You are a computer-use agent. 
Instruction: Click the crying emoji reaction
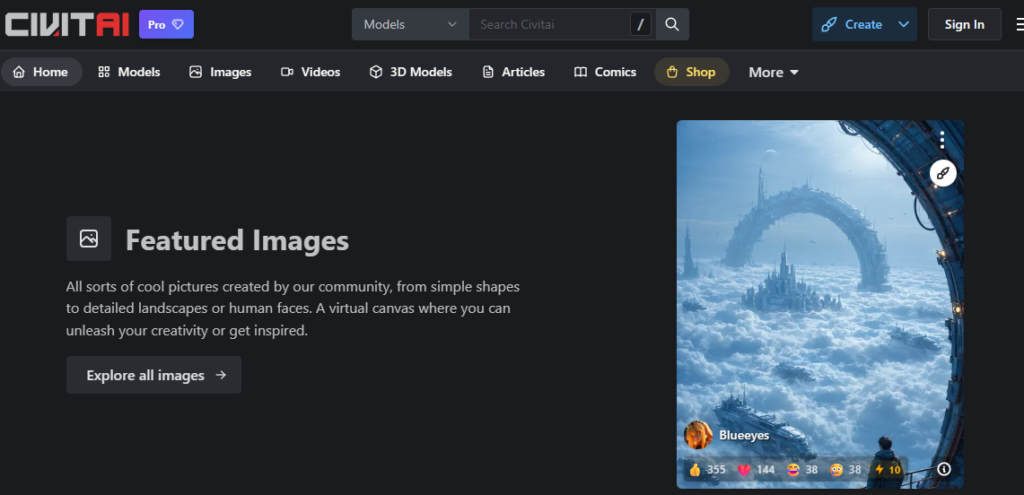(x=846, y=470)
